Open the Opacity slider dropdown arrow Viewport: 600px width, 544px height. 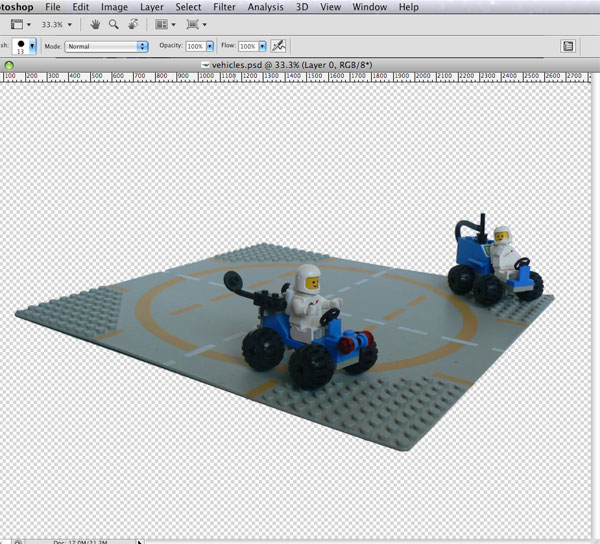coord(210,46)
